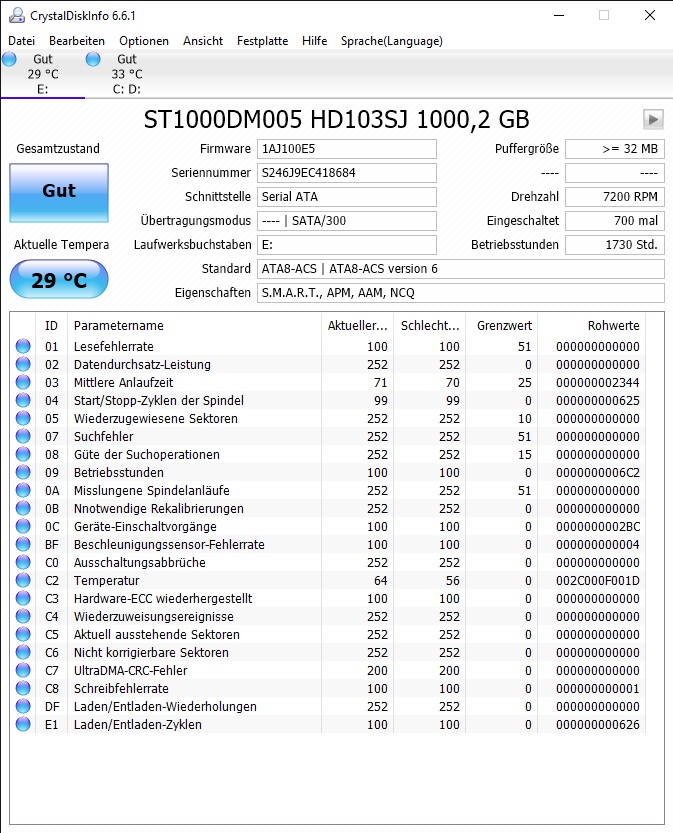Click status orb of Nnotwendige Rekalibrierungen row
This screenshot has height=833, width=673.
23,508
